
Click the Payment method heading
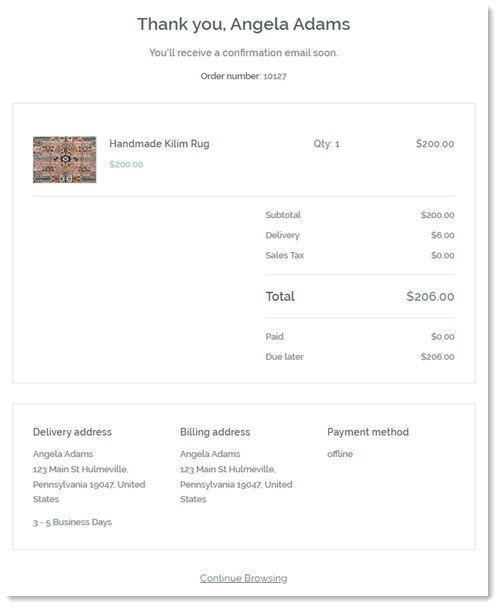point(368,432)
